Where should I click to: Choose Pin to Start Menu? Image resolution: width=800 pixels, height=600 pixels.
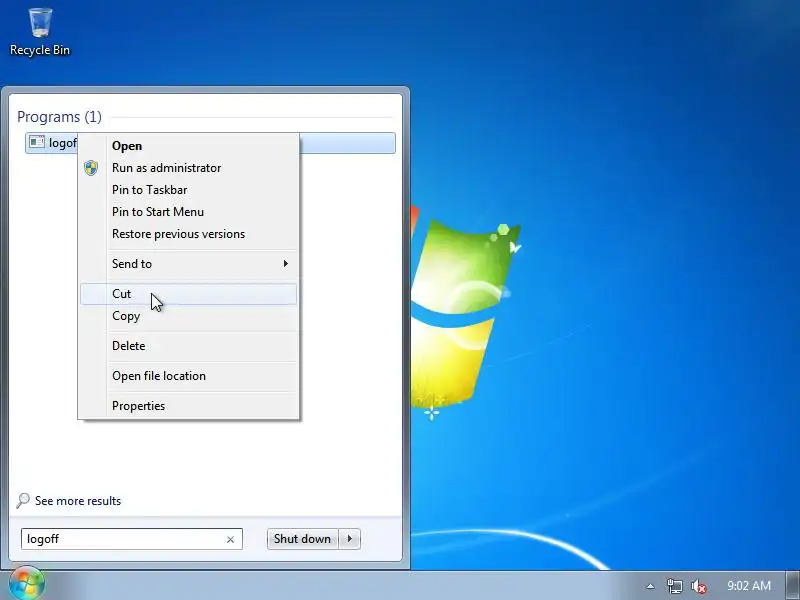click(x=189, y=212)
